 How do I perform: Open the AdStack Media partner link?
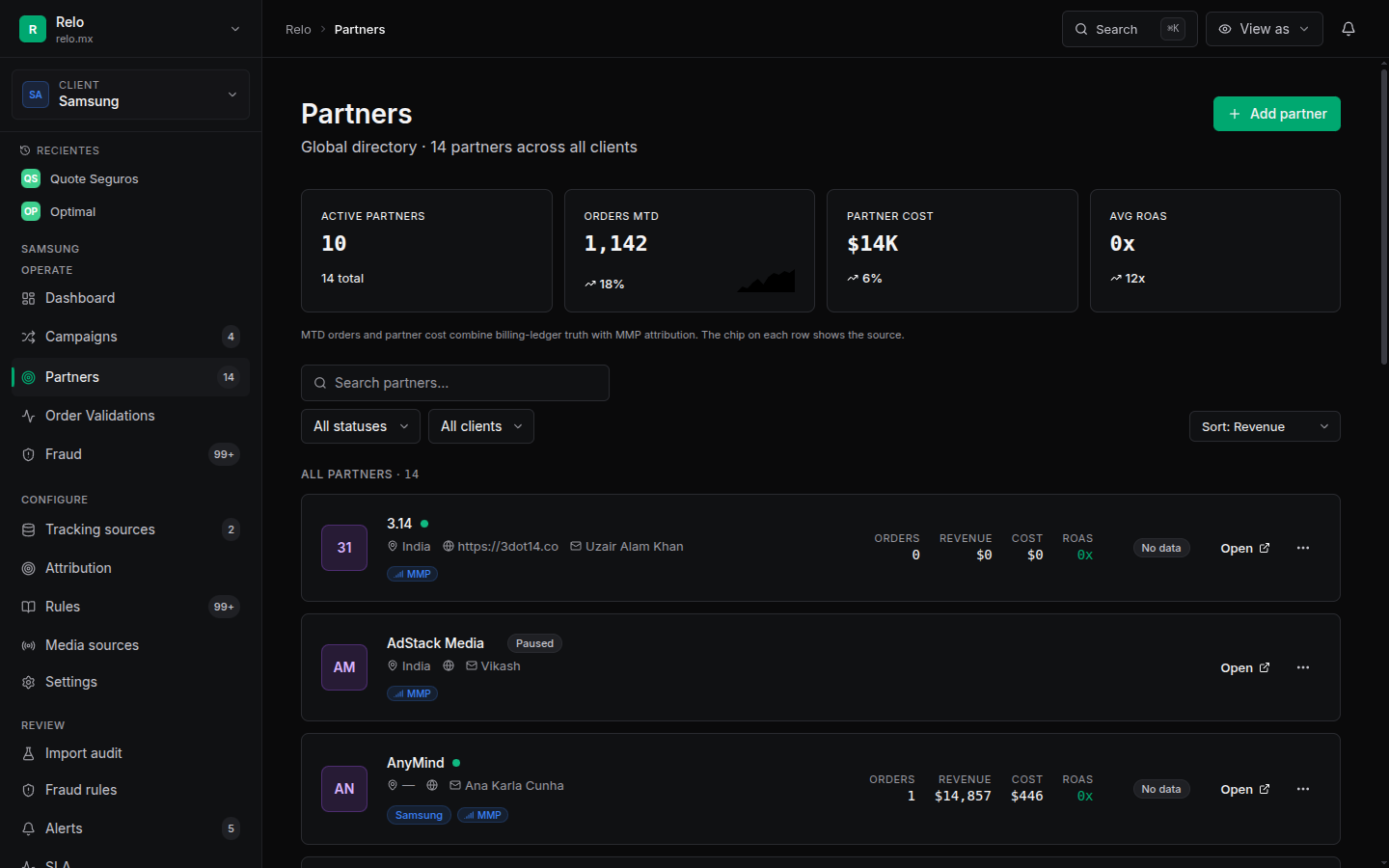pyautogui.click(x=1244, y=667)
